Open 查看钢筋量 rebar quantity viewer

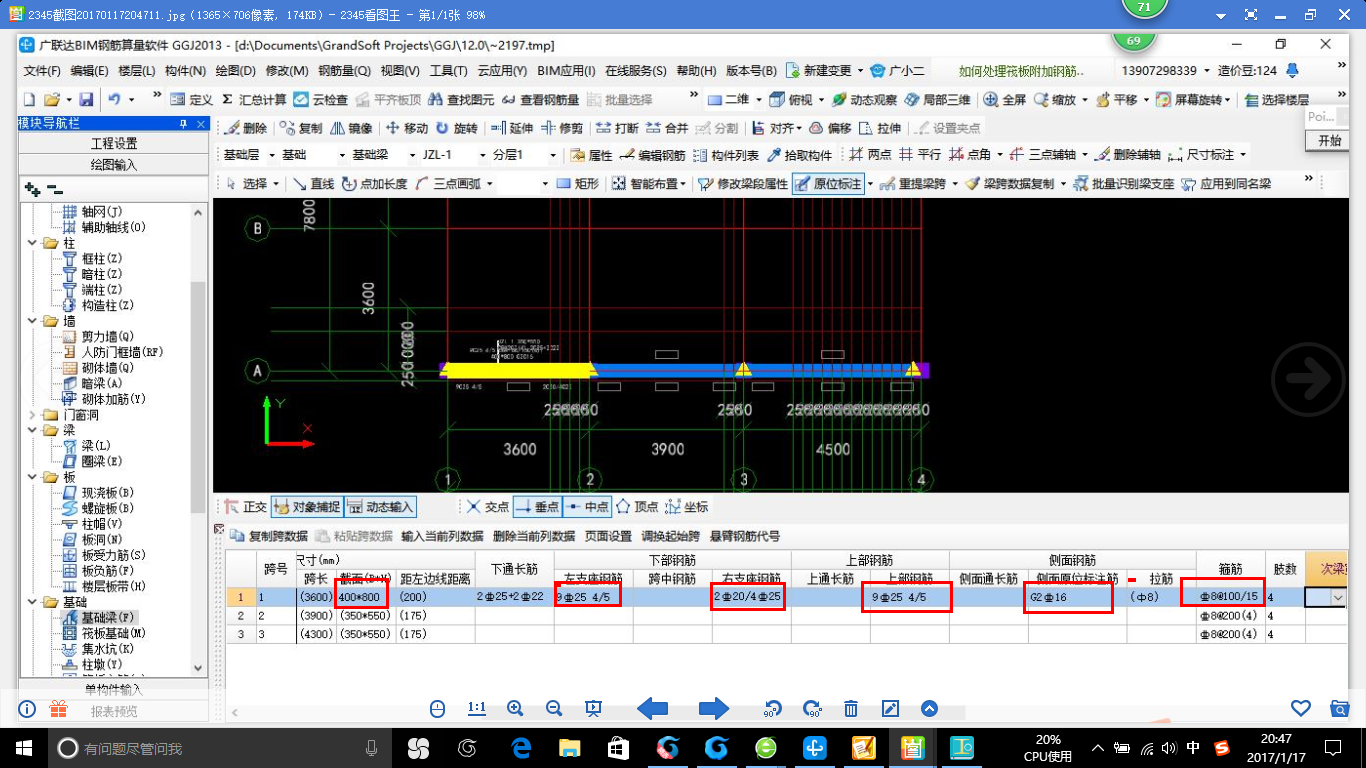click(x=541, y=100)
